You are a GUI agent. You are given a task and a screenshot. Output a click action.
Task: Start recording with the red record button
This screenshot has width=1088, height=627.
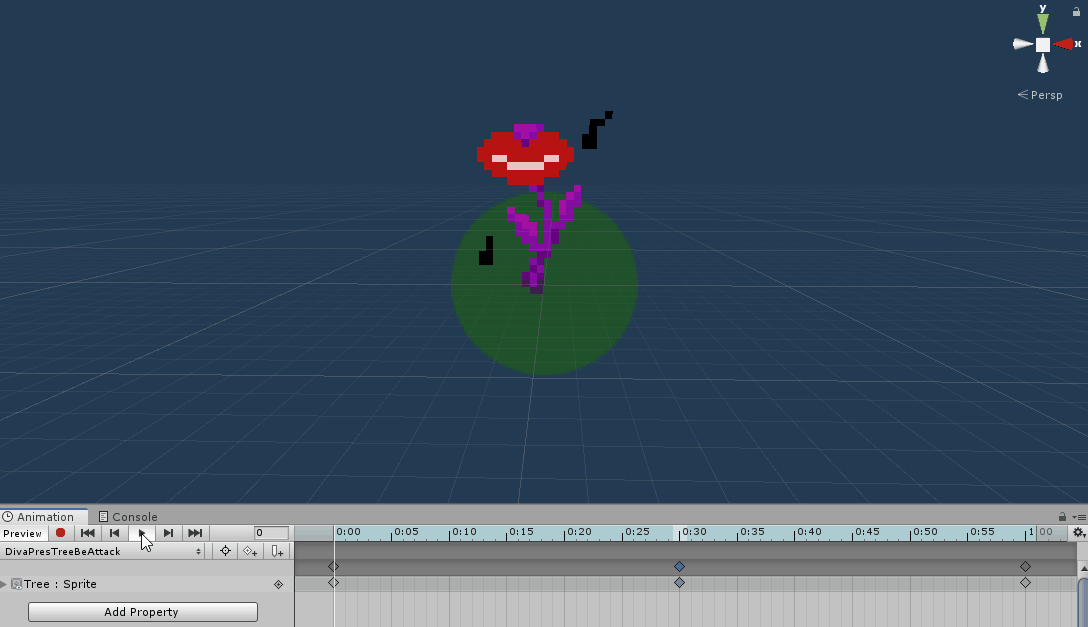60,533
